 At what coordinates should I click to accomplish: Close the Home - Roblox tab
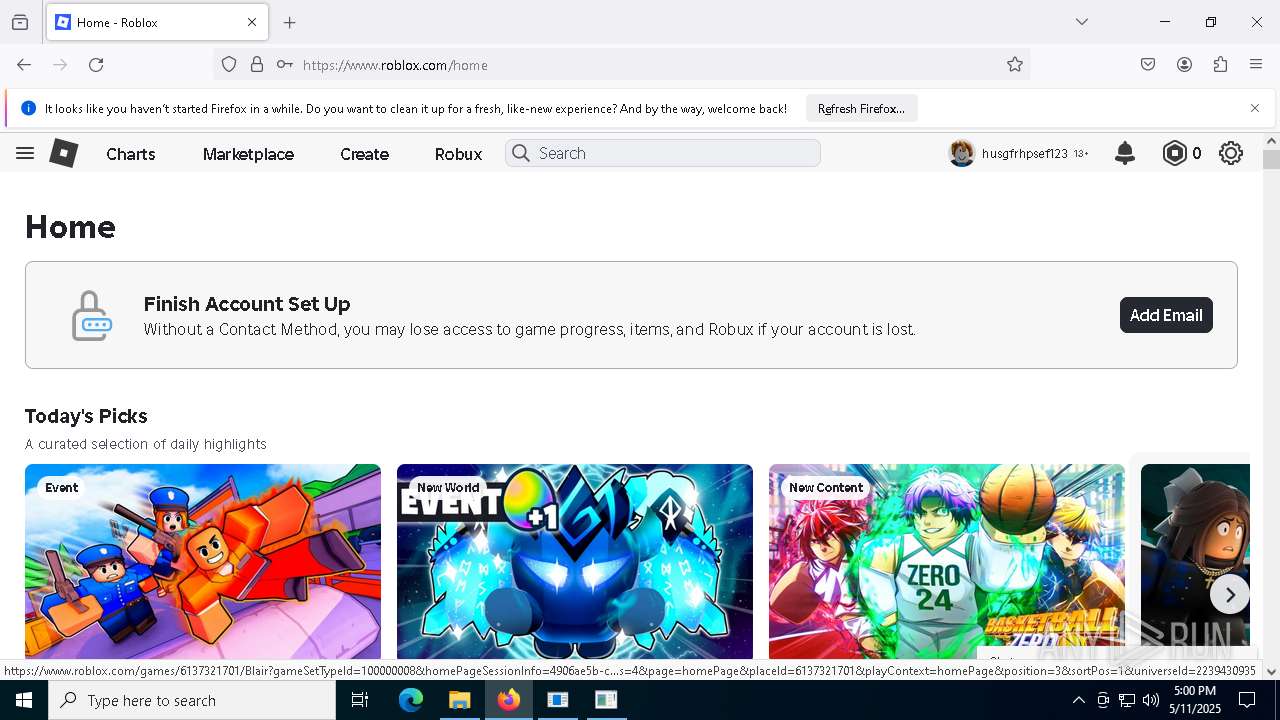(x=252, y=22)
